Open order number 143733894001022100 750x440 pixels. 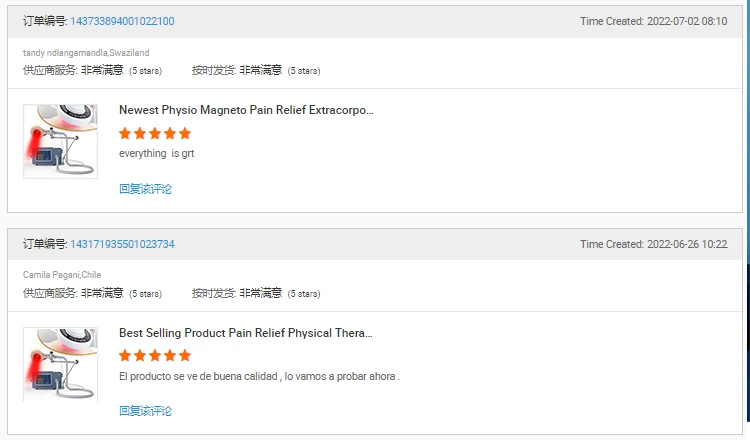(122, 21)
